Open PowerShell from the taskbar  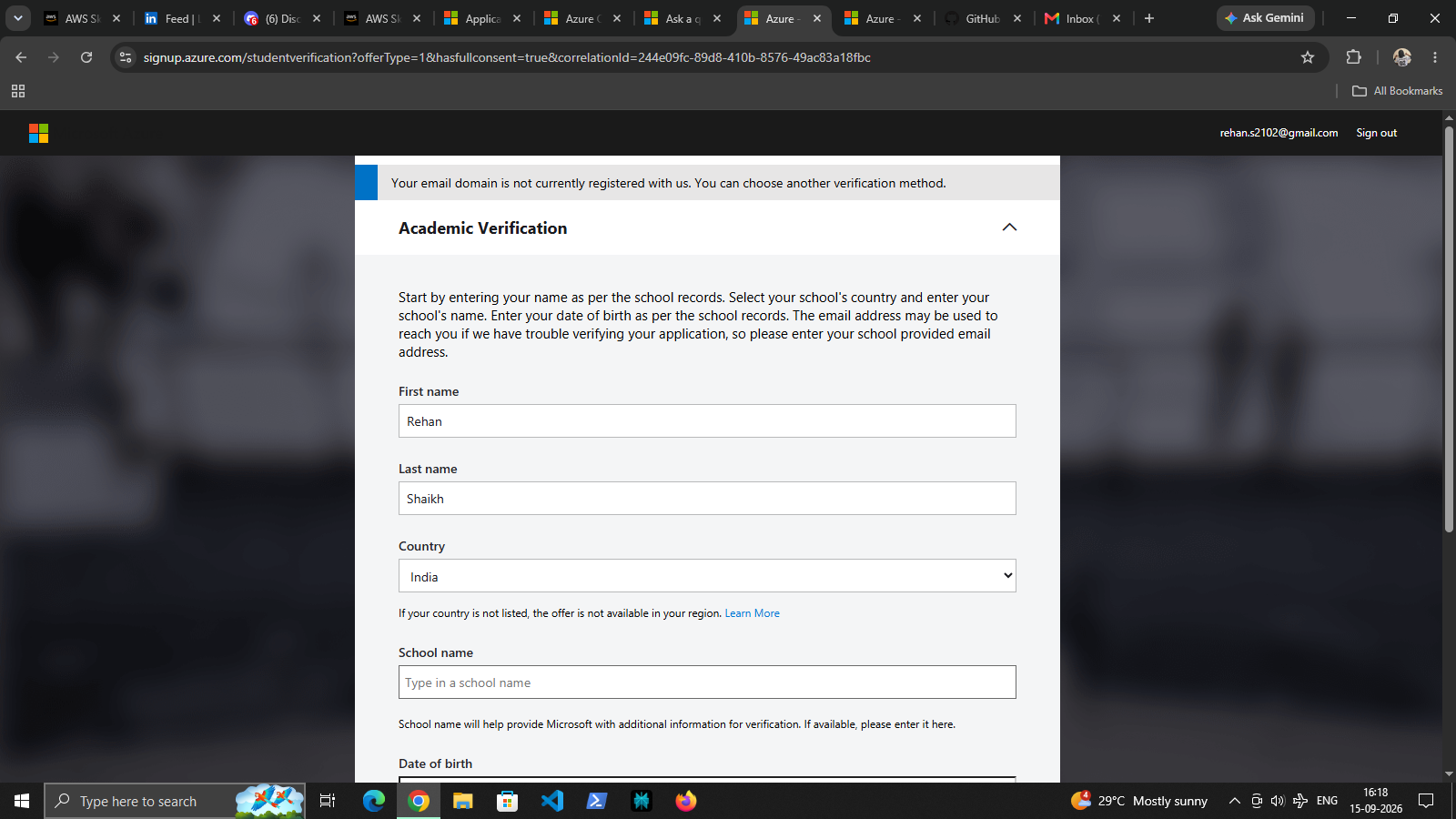pos(597,801)
